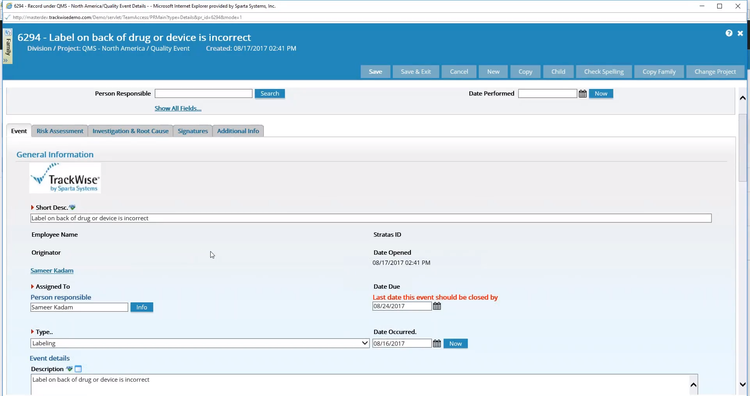Click the Short Desc. text field
The width and height of the screenshot is (750, 396).
(x=371, y=218)
